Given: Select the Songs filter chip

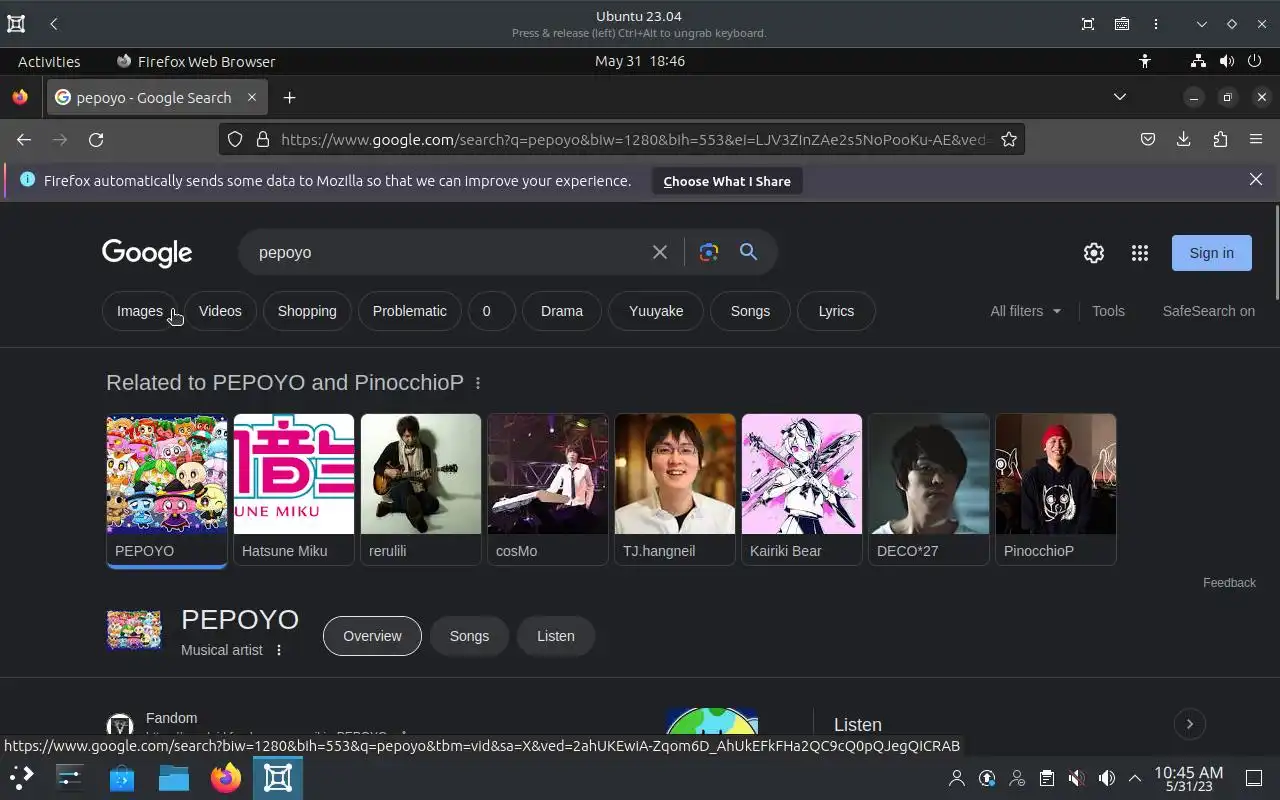Looking at the screenshot, I should 750,311.
